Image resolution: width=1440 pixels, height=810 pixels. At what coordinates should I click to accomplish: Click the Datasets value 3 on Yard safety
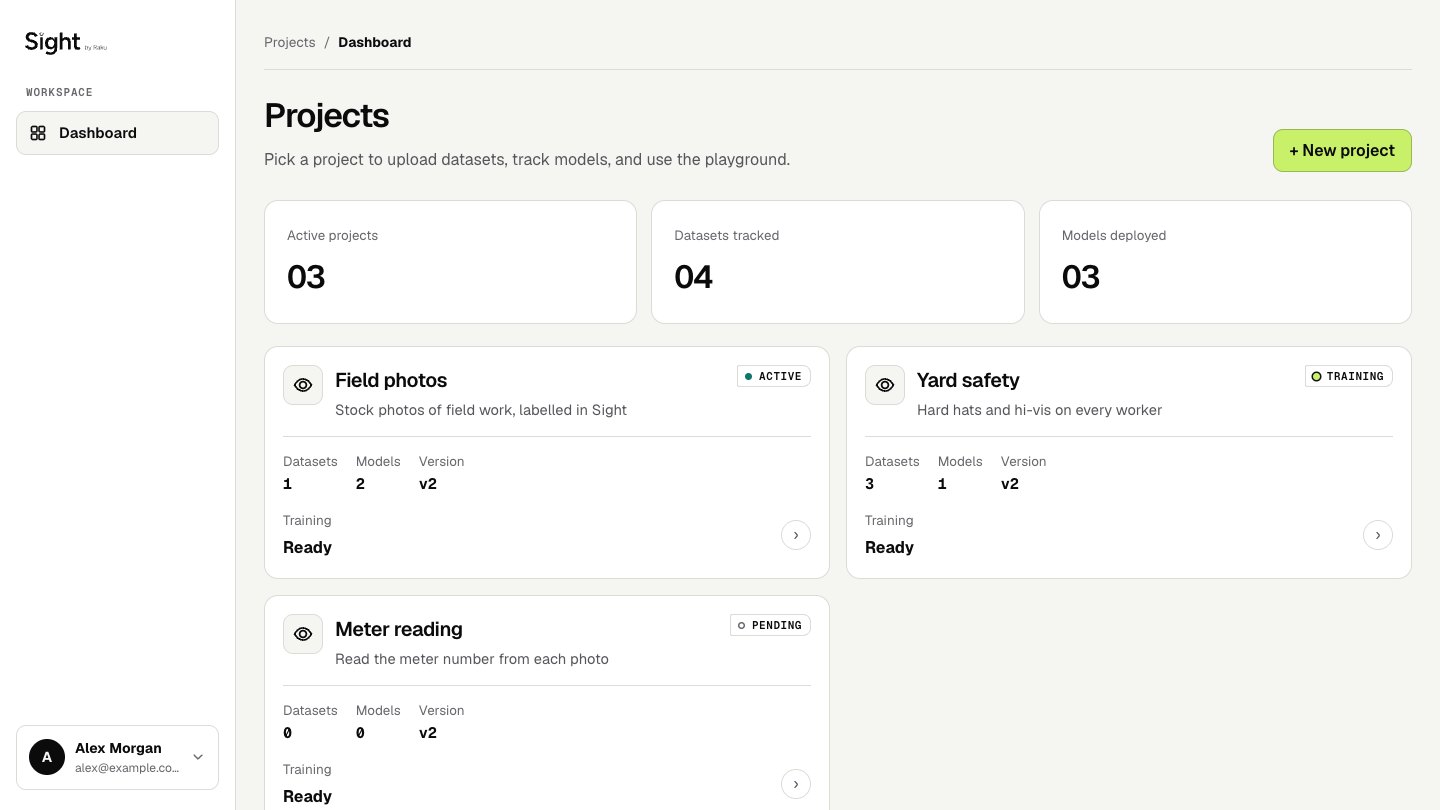pyautogui.click(x=869, y=484)
